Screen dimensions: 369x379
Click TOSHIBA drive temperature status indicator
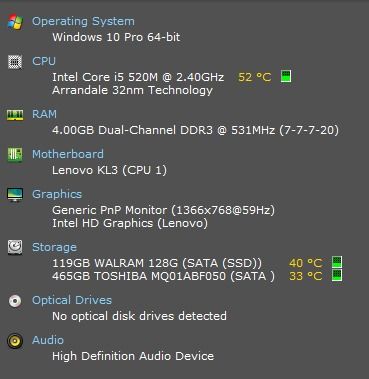point(337,275)
